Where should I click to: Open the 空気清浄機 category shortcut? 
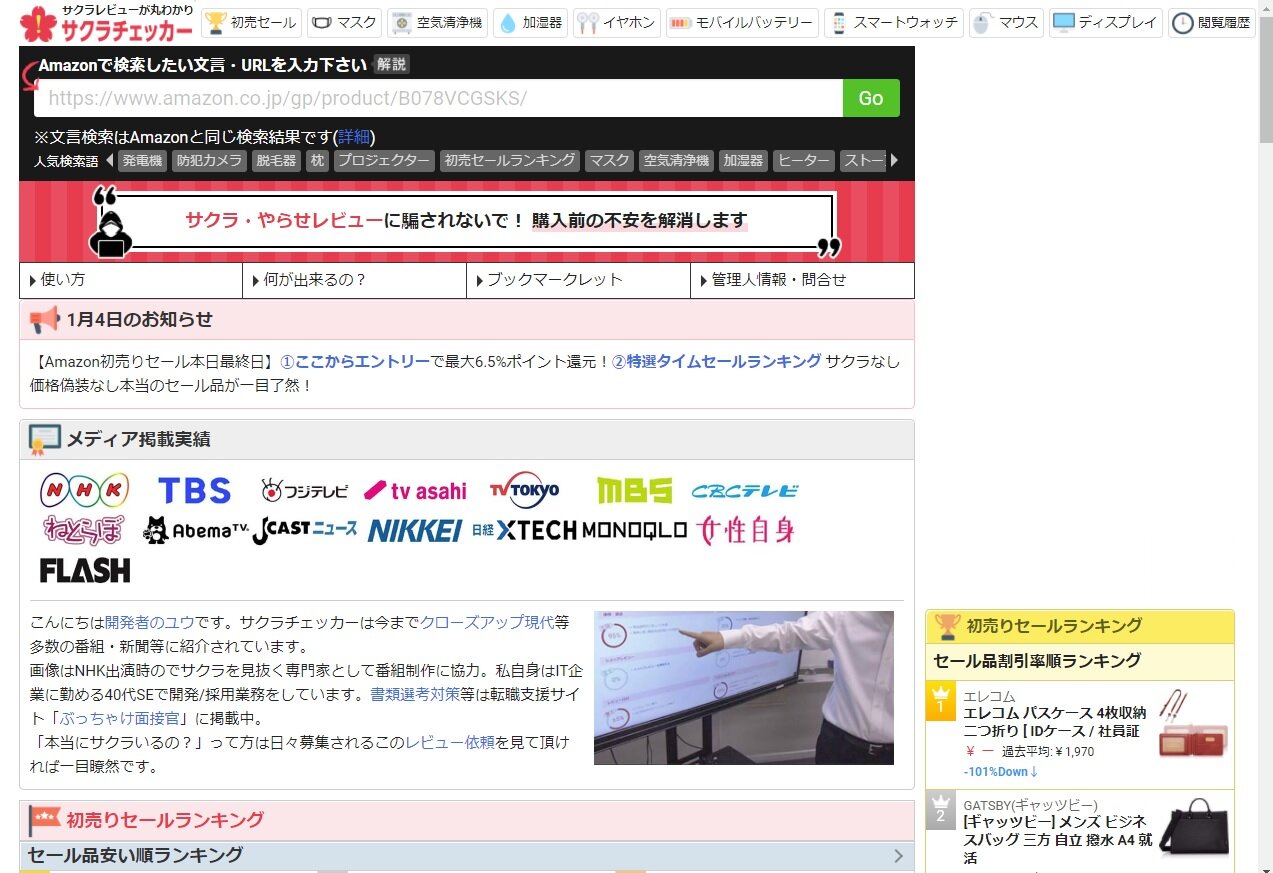[x=438, y=22]
